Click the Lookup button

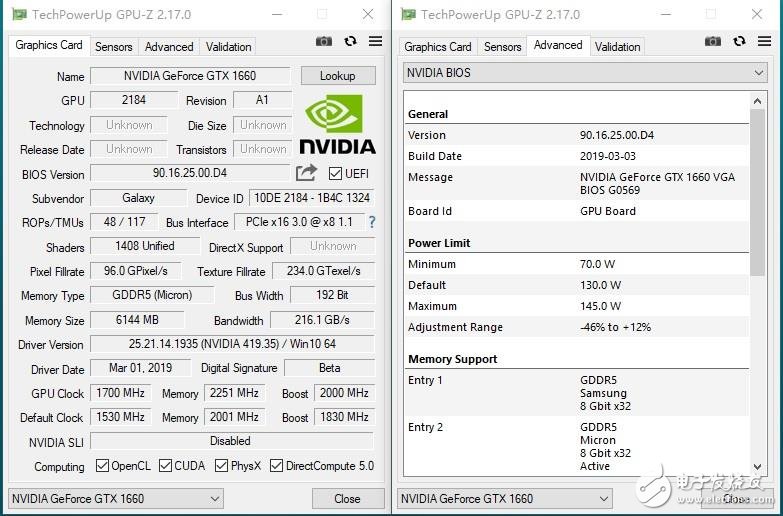pos(338,76)
